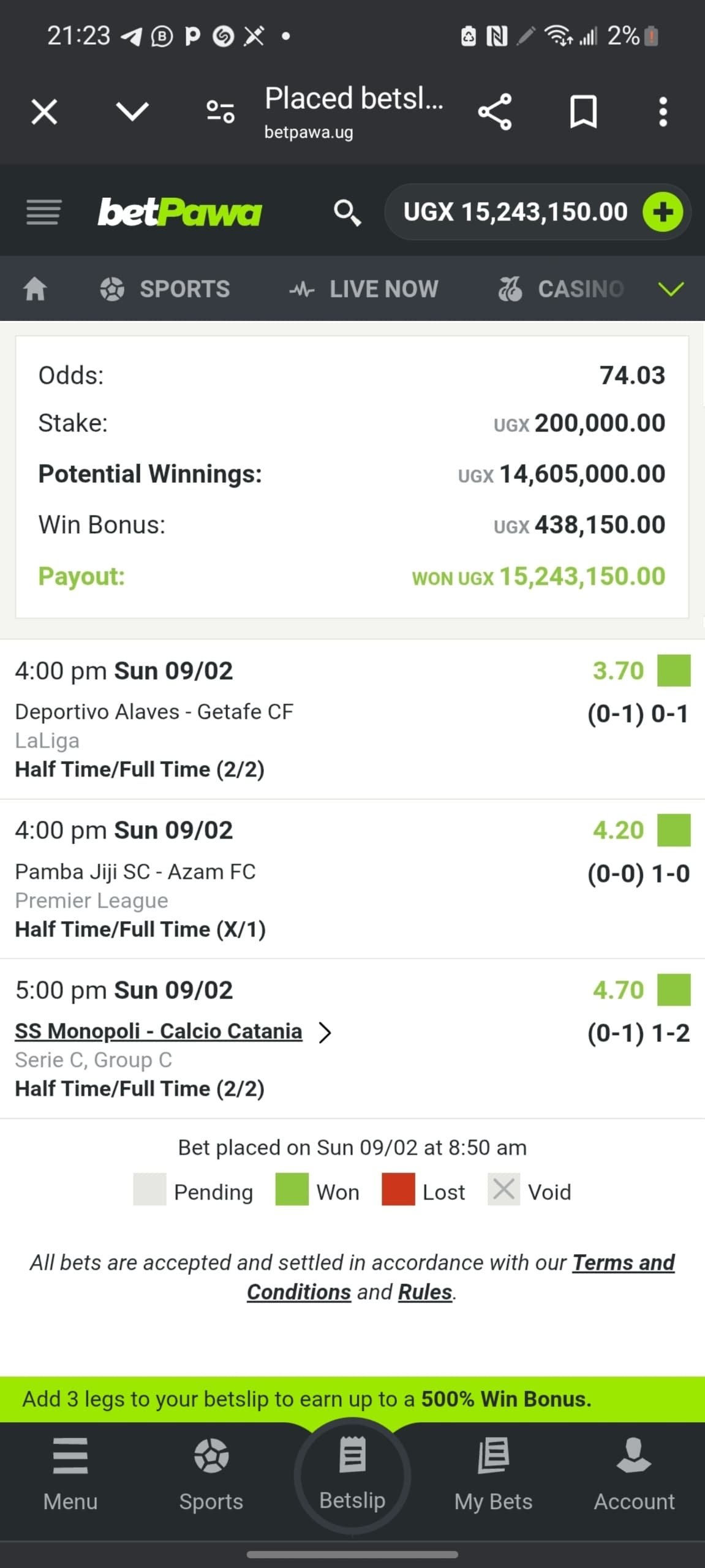
Task: Open browser three-dot overflow menu
Action: point(662,112)
